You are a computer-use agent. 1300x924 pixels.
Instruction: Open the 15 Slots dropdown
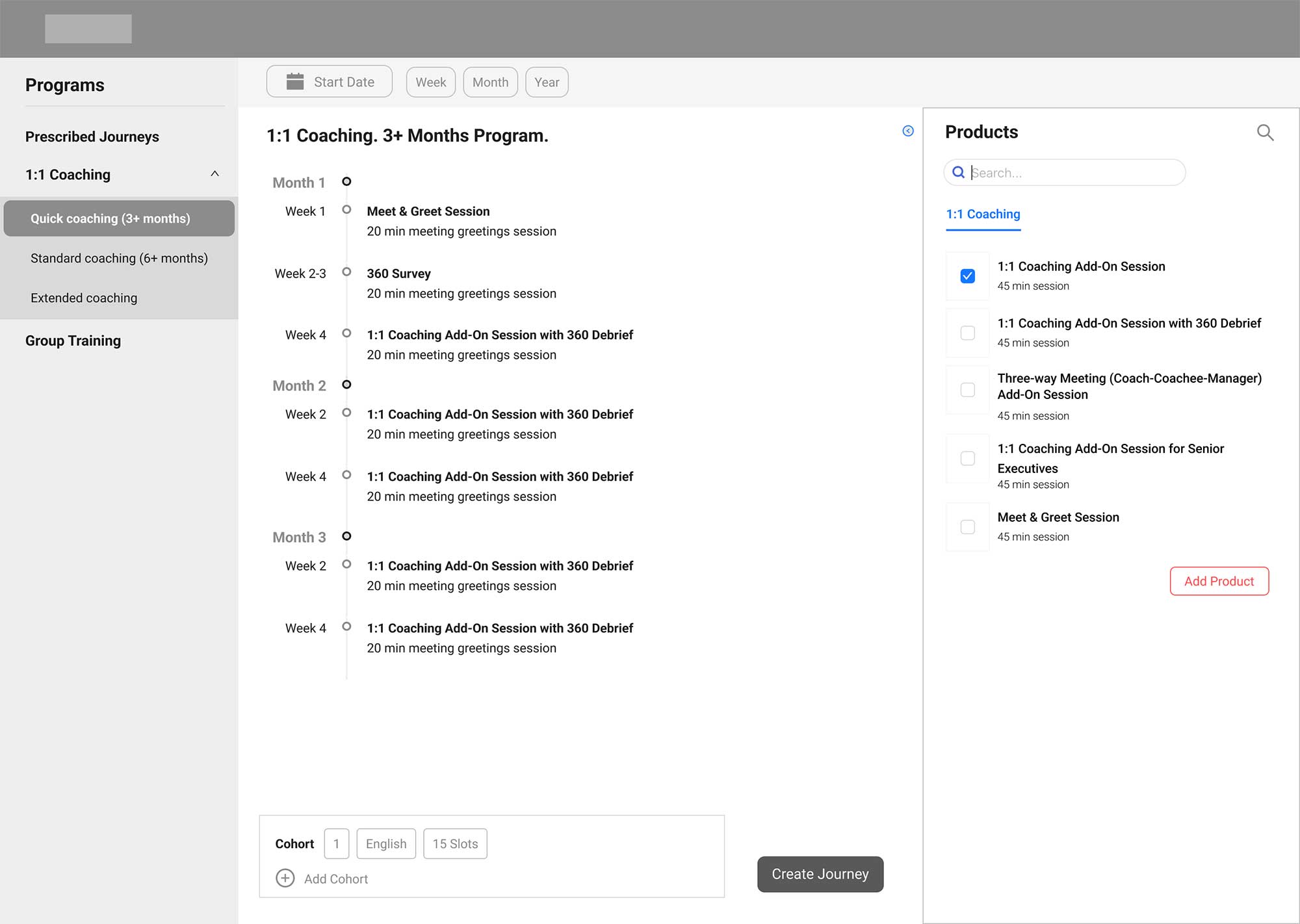coord(455,844)
